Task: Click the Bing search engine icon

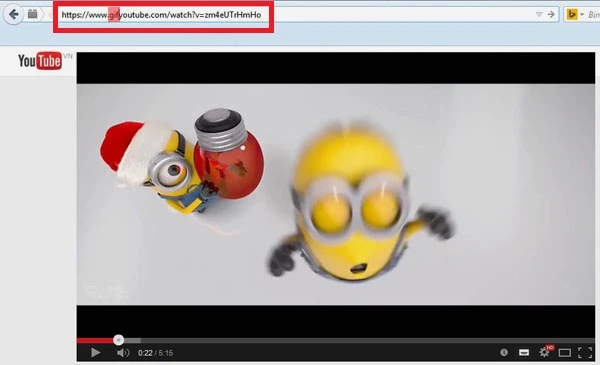Action: (572, 15)
